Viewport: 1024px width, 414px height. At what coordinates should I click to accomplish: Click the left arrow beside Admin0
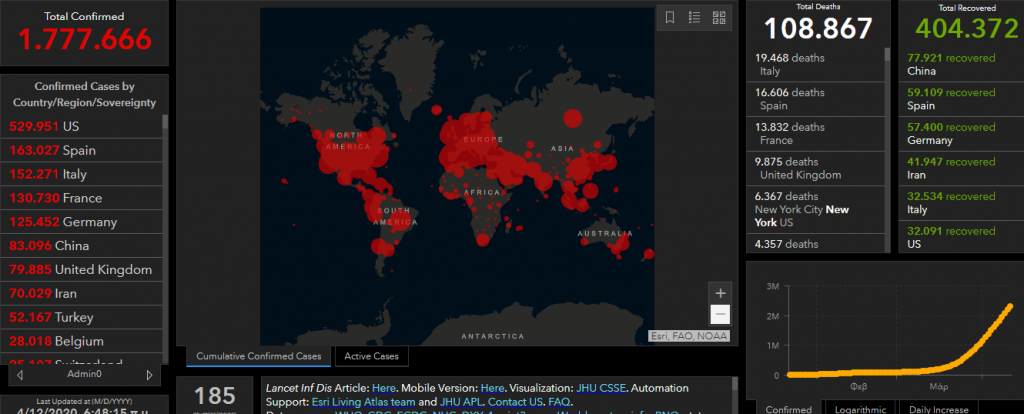point(19,375)
